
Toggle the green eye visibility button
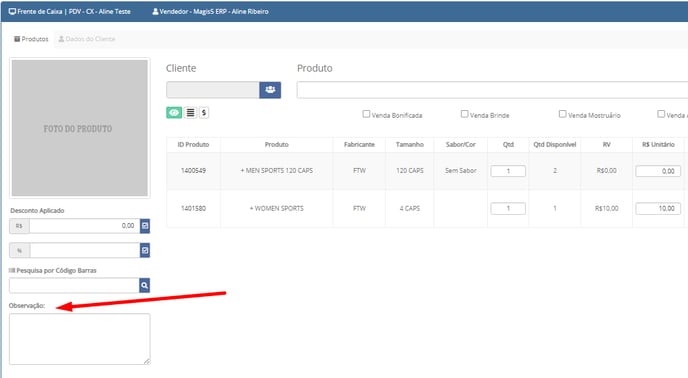(x=174, y=113)
